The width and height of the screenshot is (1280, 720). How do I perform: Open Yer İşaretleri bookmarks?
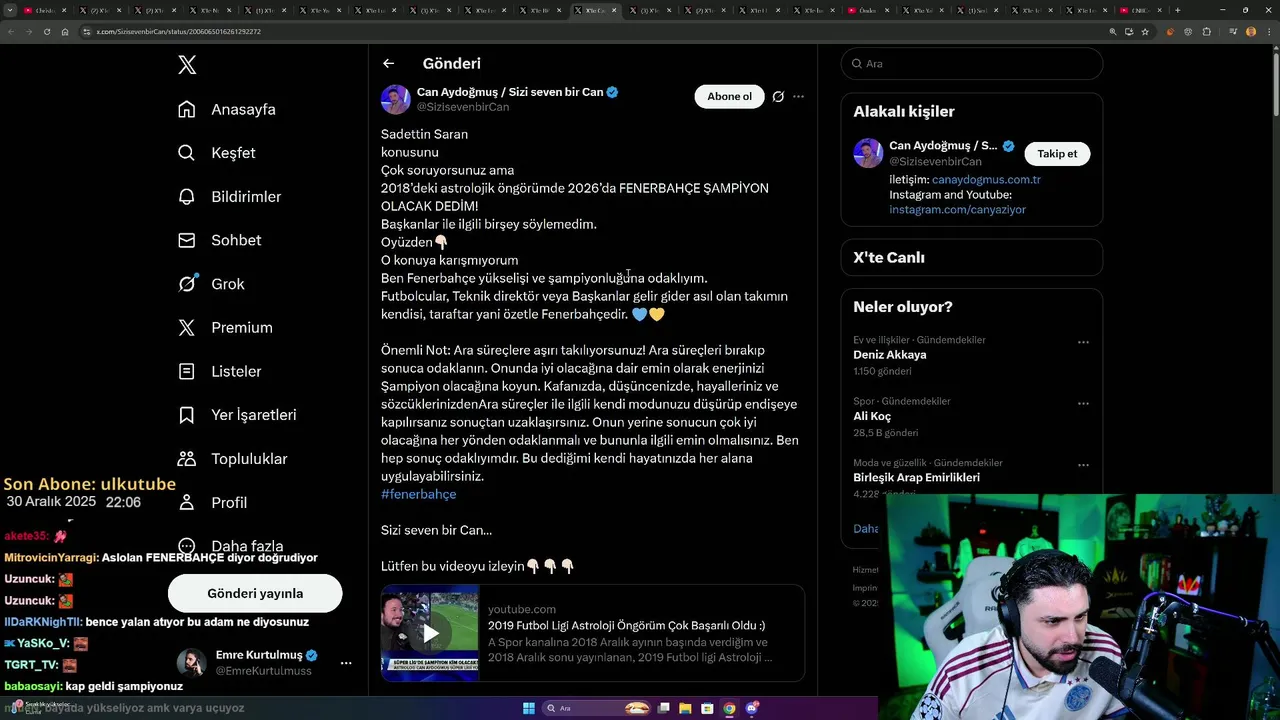pyautogui.click(x=237, y=415)
